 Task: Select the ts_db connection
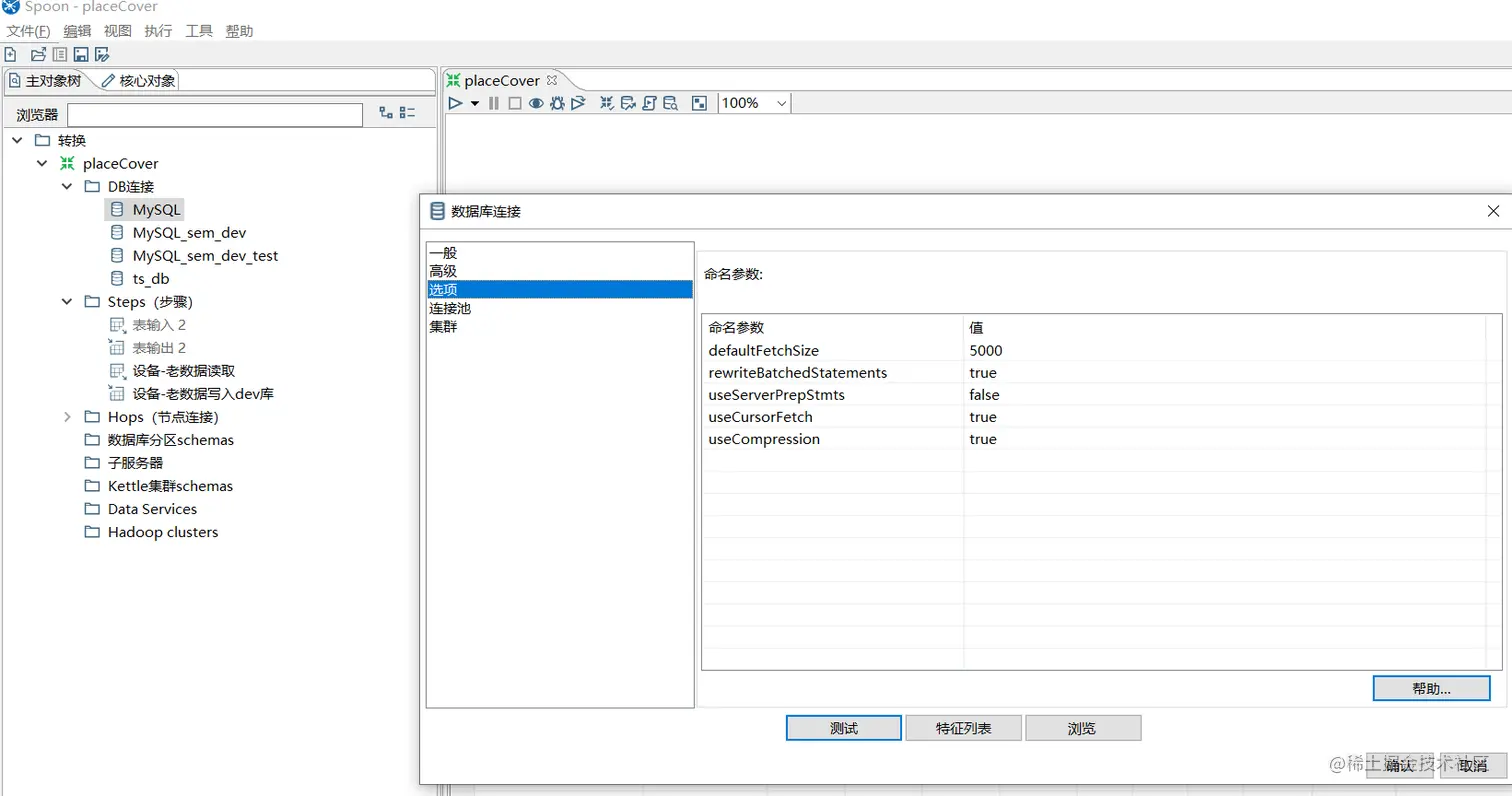[151, 278]
